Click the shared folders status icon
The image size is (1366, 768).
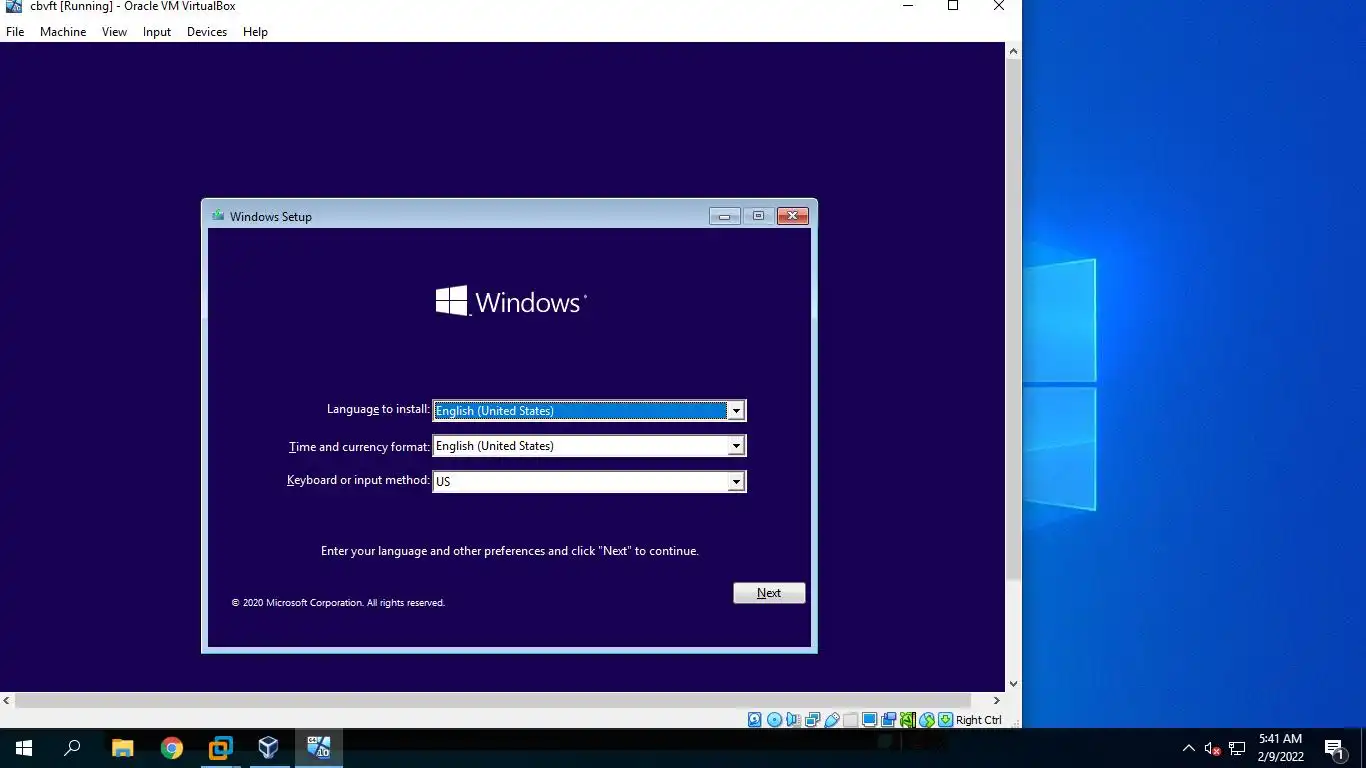coord(850,720)
